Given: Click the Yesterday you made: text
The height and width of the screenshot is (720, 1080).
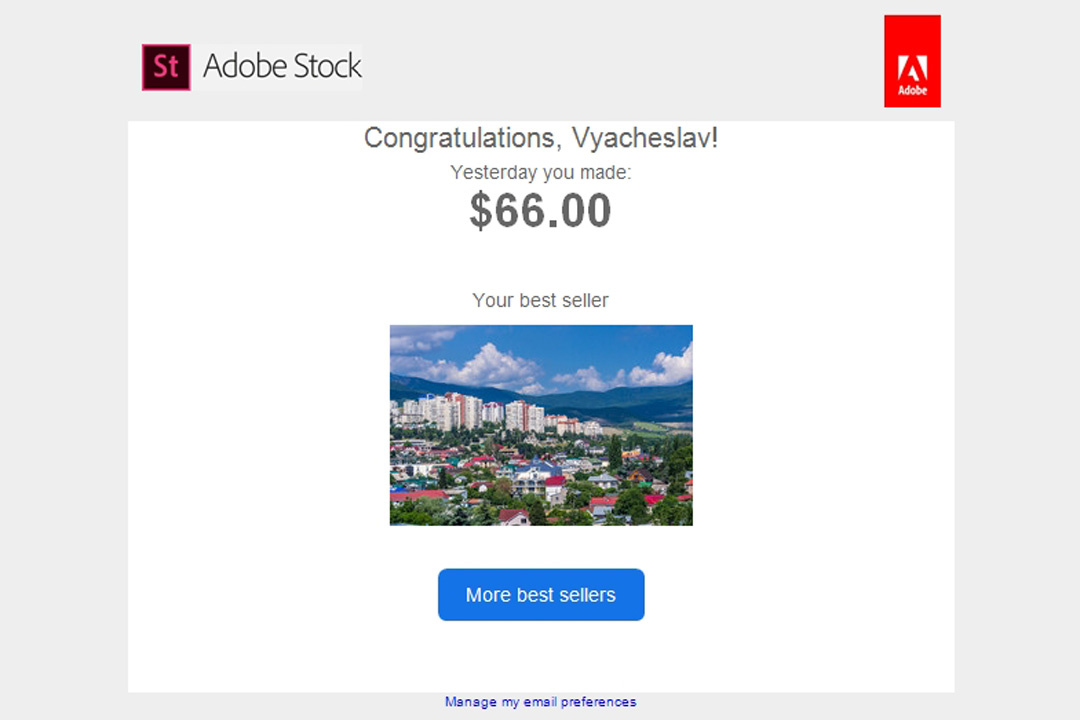Looking at the screenshot, I should (541, 172).
